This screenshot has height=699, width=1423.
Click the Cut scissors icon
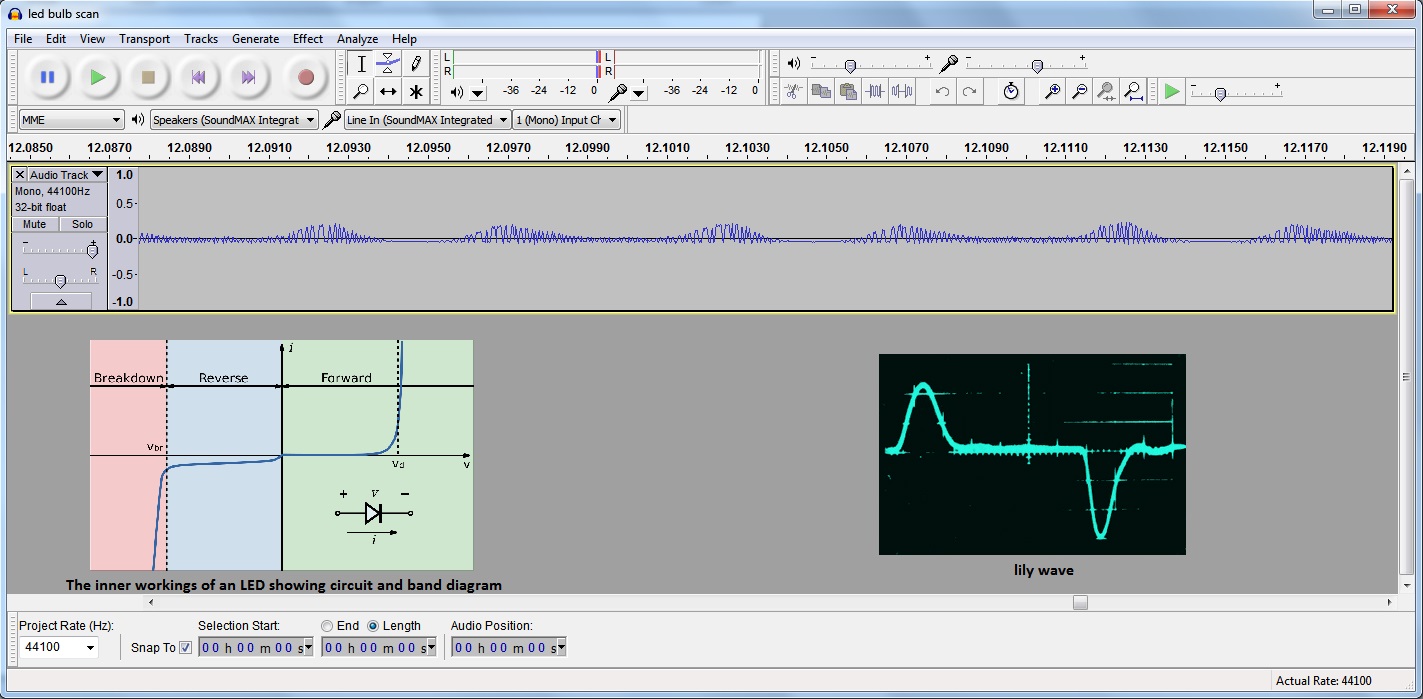[793, 91]
